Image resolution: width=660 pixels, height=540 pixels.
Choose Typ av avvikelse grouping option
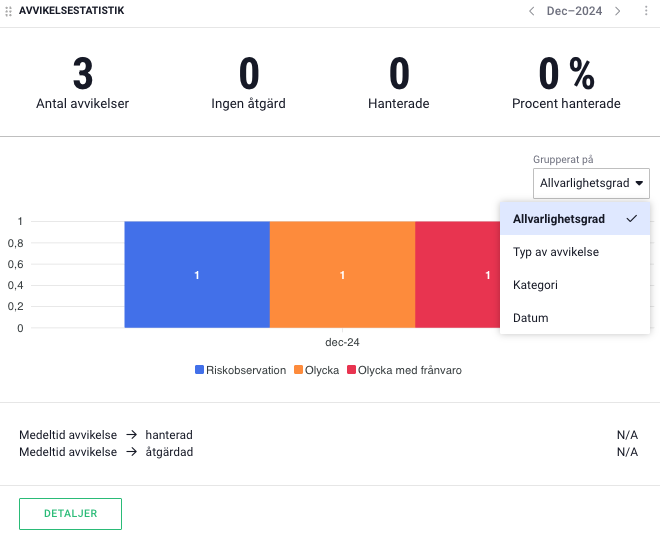pyautogui.click(x=556, y=252)
